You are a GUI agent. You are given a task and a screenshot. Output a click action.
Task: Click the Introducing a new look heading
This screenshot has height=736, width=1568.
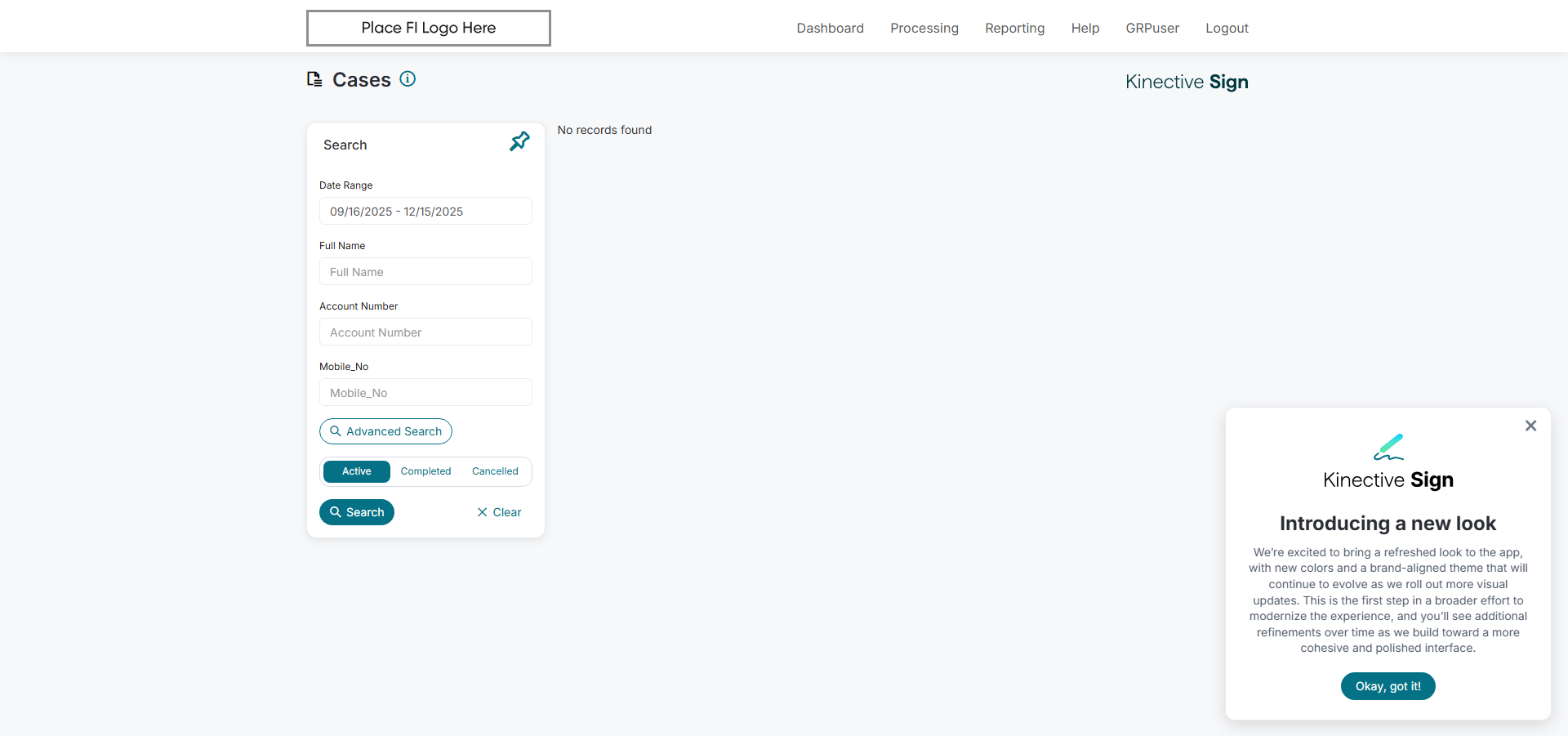1388,524
